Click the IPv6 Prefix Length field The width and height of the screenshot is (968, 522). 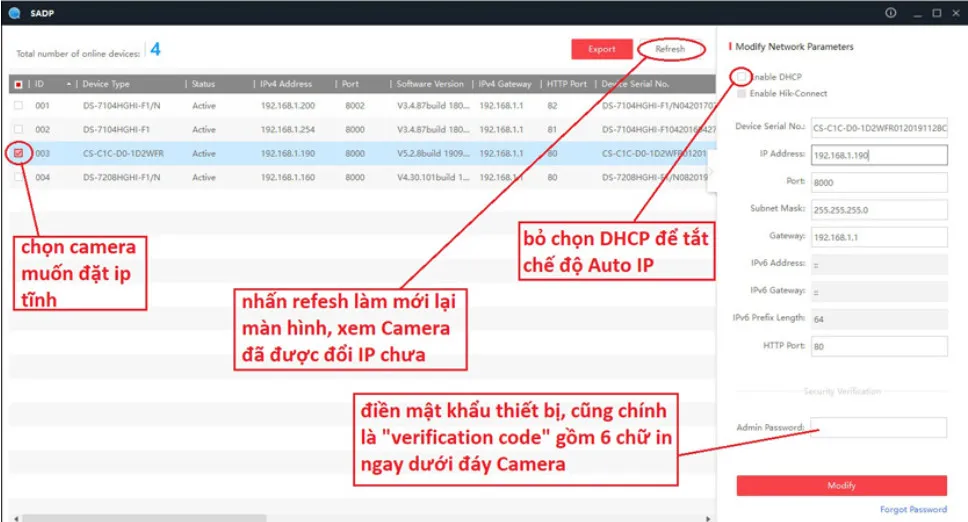[879, 319]
